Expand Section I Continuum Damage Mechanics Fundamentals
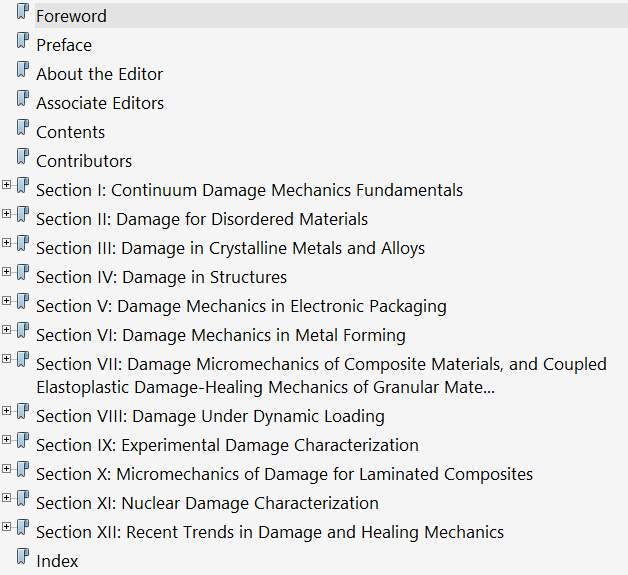628x575 pixels. point(7,185)
